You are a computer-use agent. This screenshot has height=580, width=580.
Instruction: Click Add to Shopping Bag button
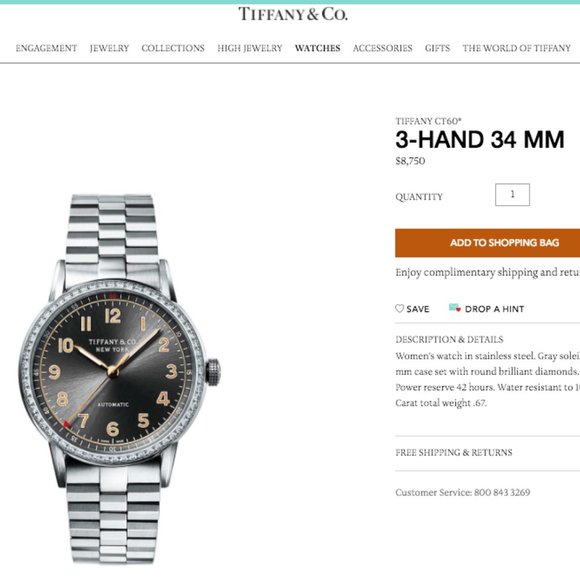[x=488, y=243]
